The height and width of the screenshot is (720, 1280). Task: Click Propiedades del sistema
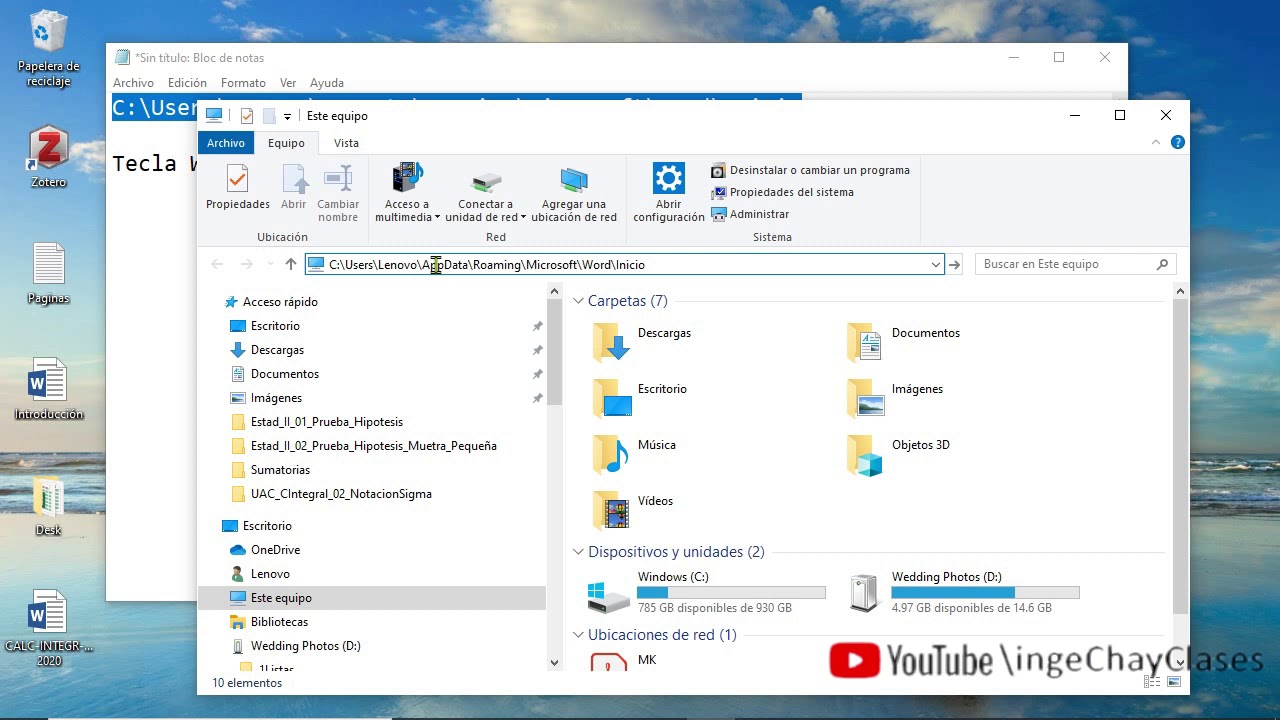782,192
